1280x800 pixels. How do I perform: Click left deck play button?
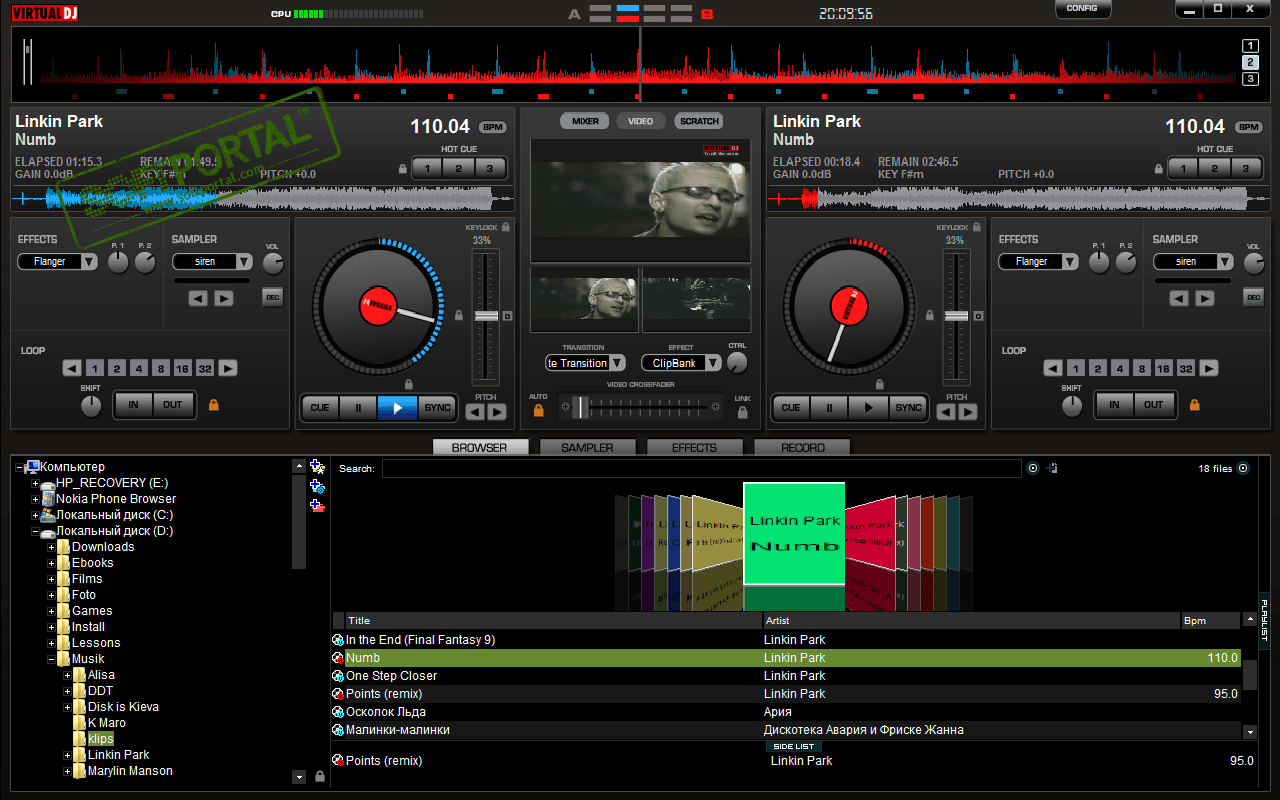point(397,407)
